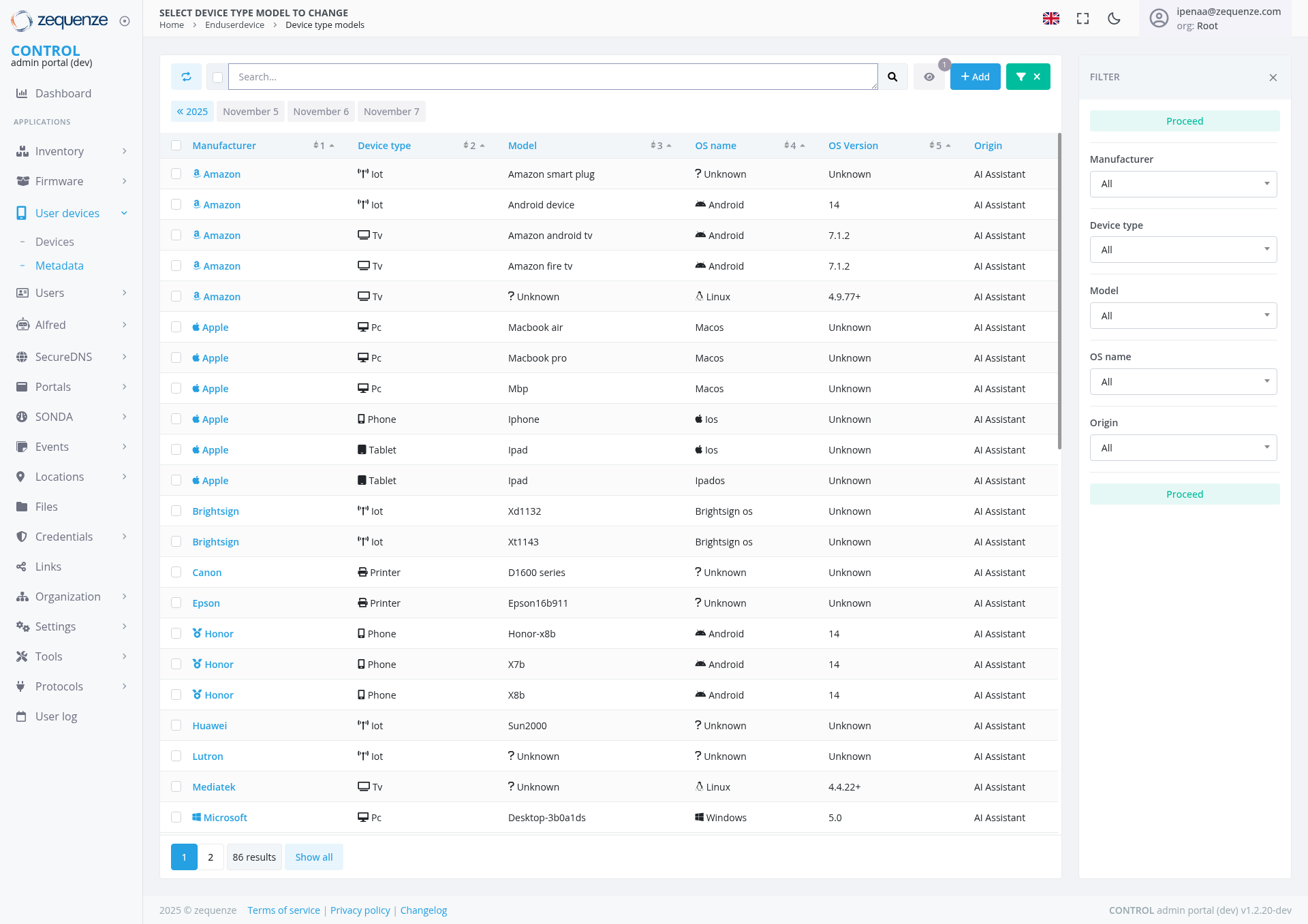Screen dimensions: 1308x924
Task: Click the magnifier search button
Action: click(x=892, y=77)
